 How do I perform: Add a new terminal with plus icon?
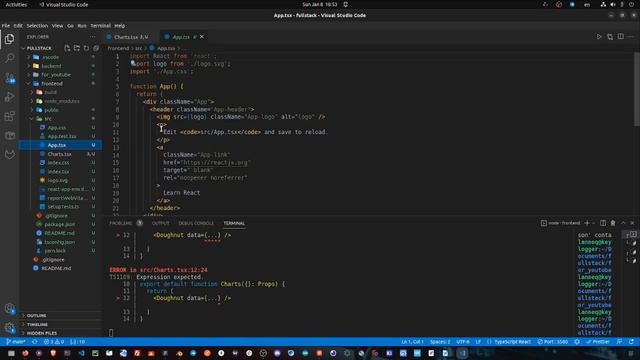[x=587, y=223]
